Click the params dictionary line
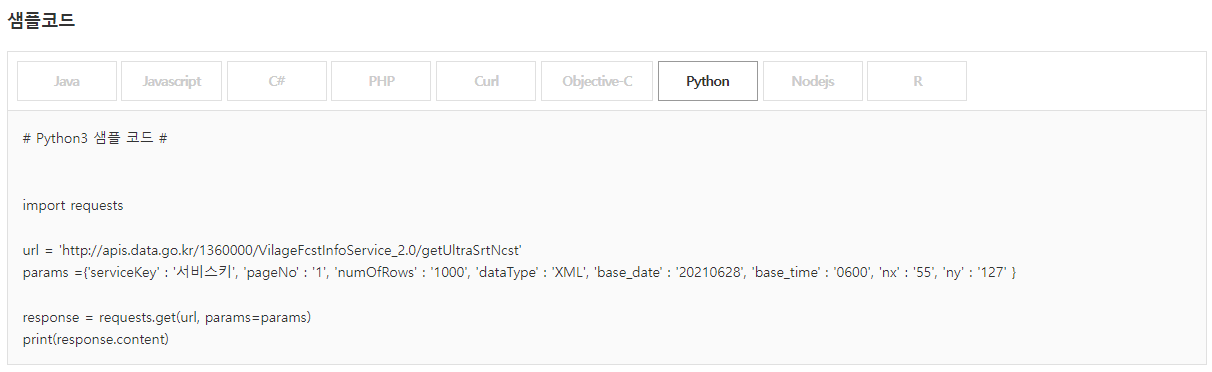 tap(519, 272)
